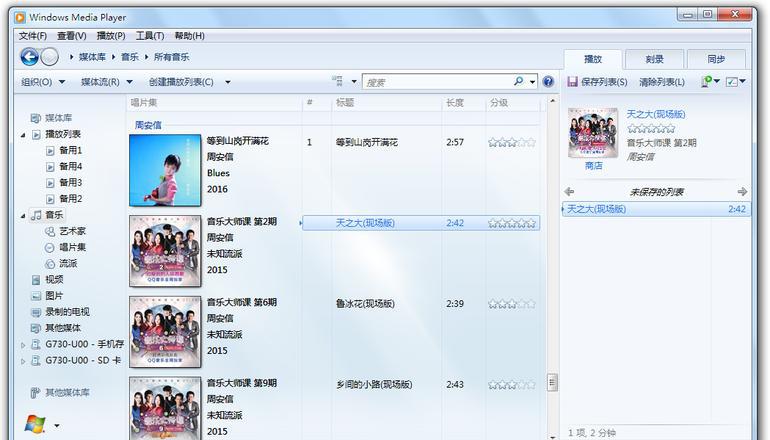Viewport: 770px width, 440px height.
Task: Select 音乐大师课 第6期 album cover
Action: 165,331
